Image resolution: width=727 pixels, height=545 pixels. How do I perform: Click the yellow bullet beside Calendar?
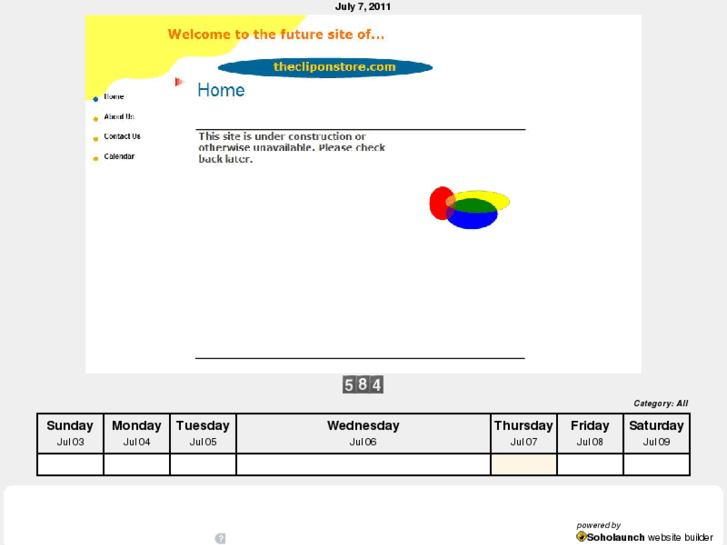coord(96,159)
